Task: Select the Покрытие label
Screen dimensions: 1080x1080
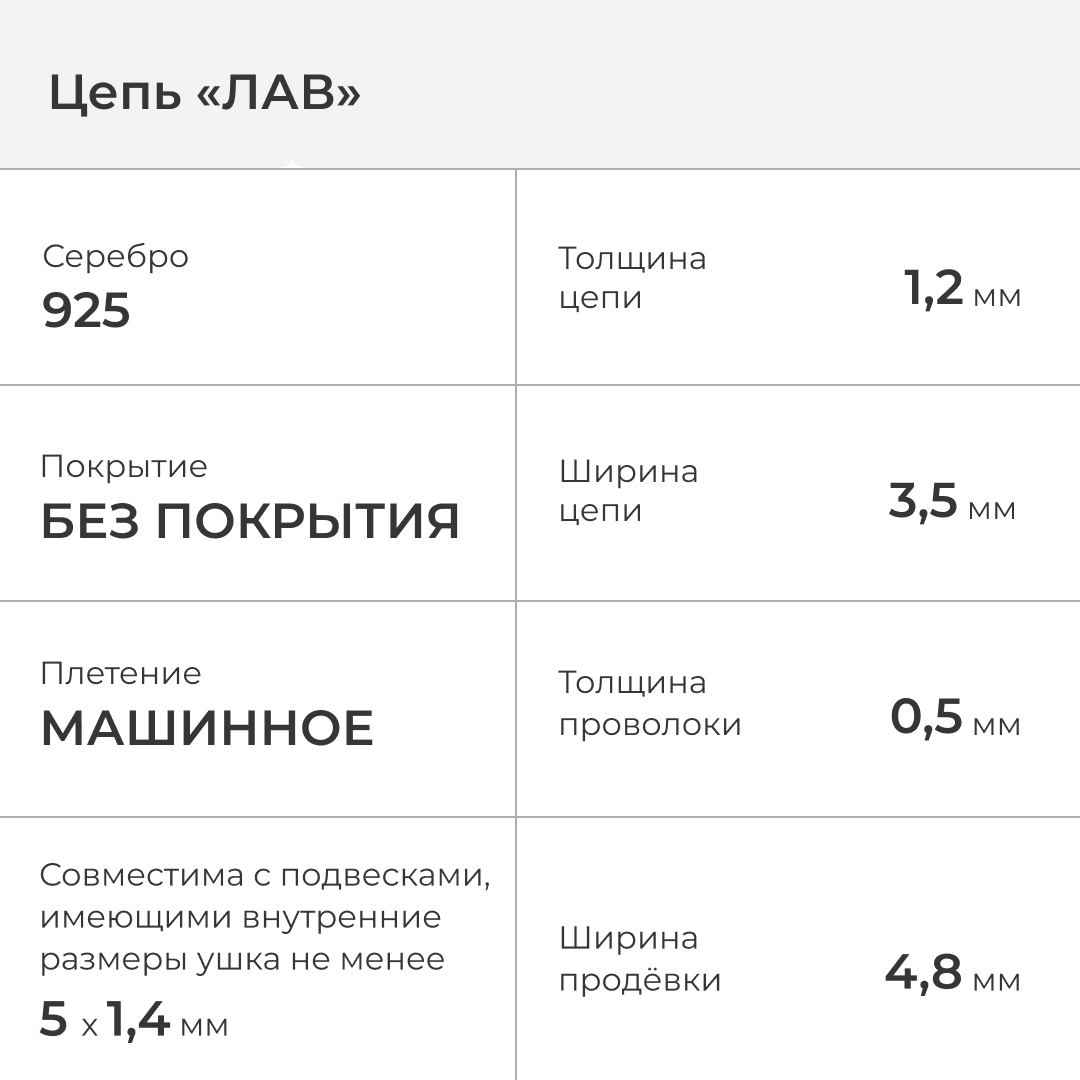Action: (124, 466)
